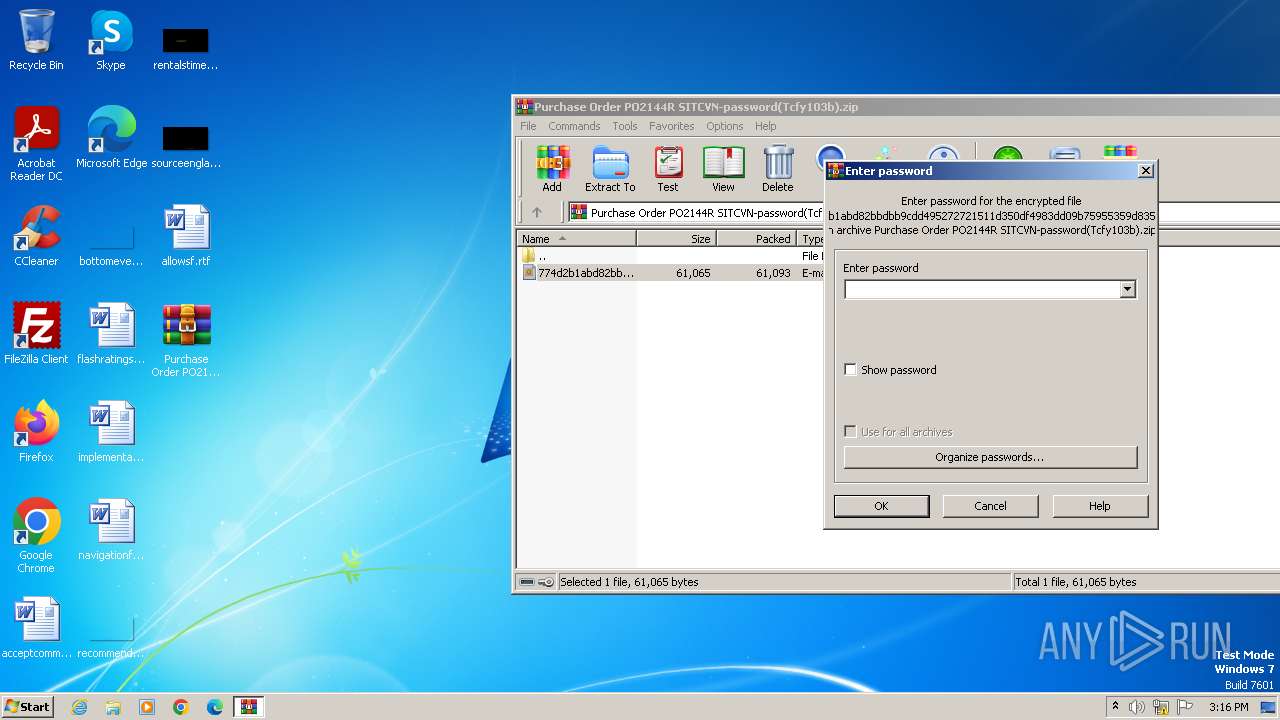Image resolution: width=1280 pixels, height=720 pixels.
Task: Open the Options menu
Action: click(724, 126)
